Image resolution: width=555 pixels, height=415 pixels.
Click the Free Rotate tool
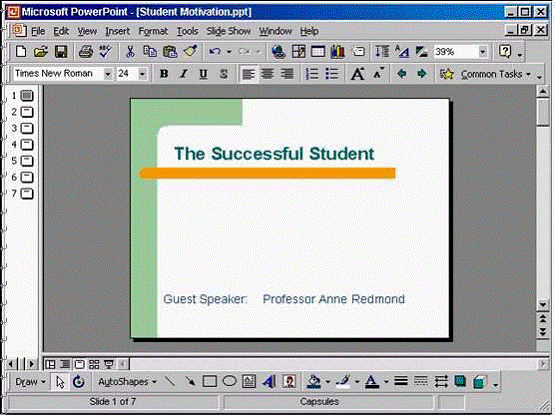pyautogui.click(x=79, y=382)
